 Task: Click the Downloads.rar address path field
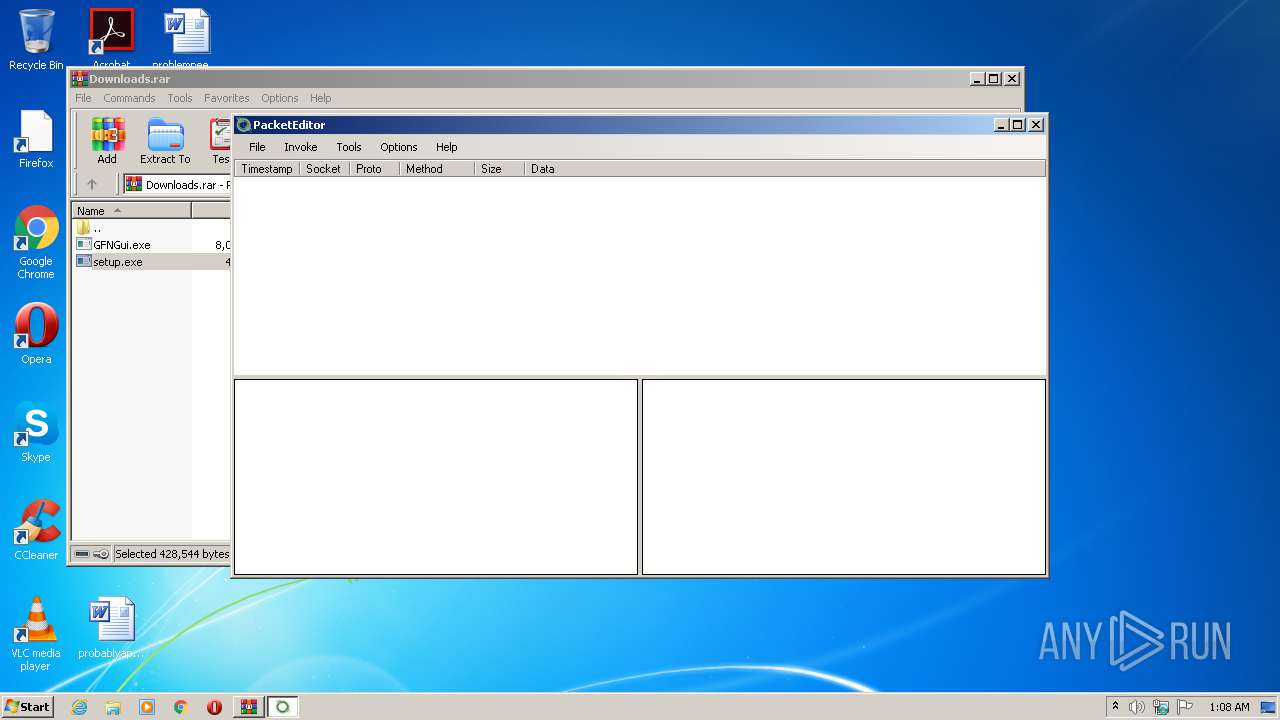(x=177, y=185)
